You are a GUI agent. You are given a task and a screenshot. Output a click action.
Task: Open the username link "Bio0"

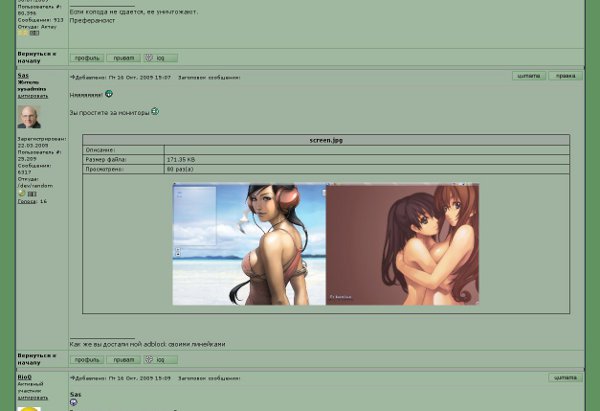click(x=24, y=377)
